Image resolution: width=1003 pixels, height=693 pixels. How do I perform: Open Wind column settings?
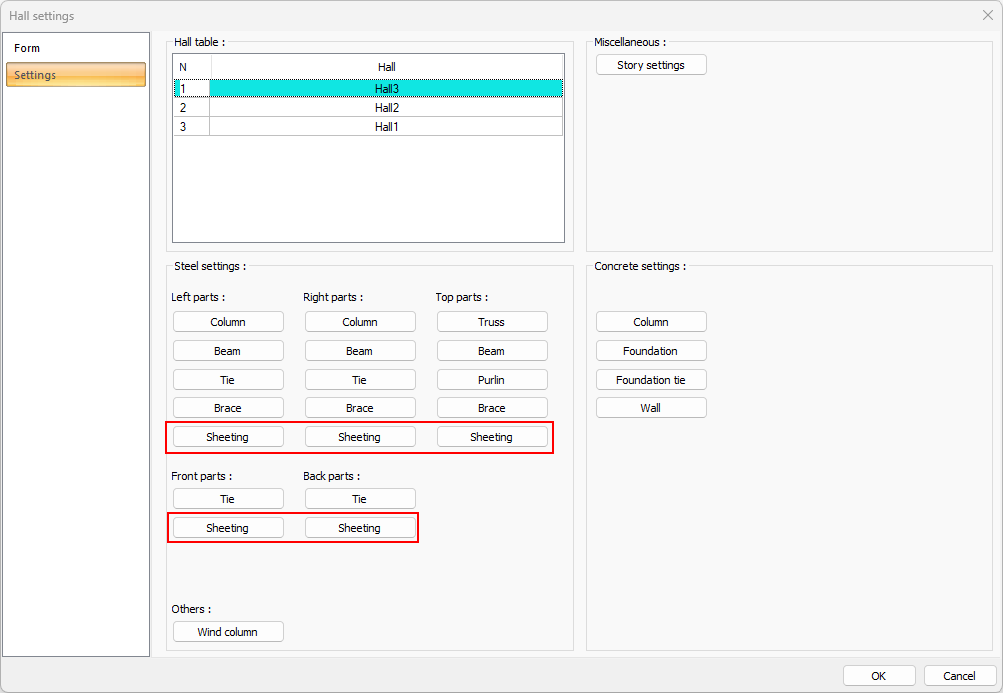(228, 632)
